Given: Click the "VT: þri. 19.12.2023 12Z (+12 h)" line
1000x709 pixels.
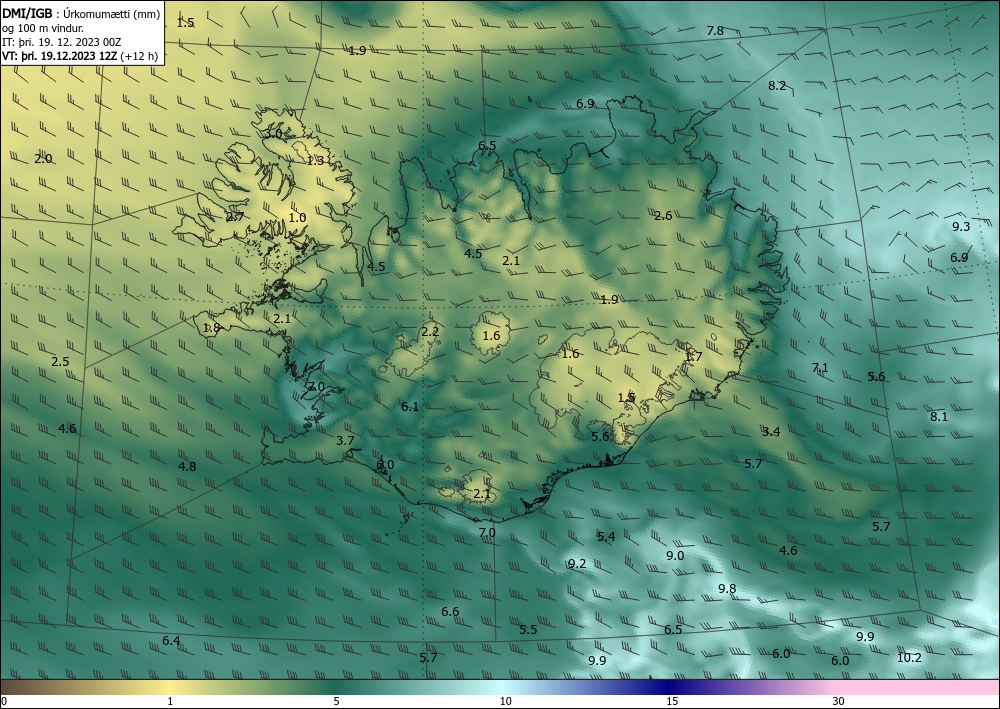Looking at the screenshot, I should click(80, 56).
